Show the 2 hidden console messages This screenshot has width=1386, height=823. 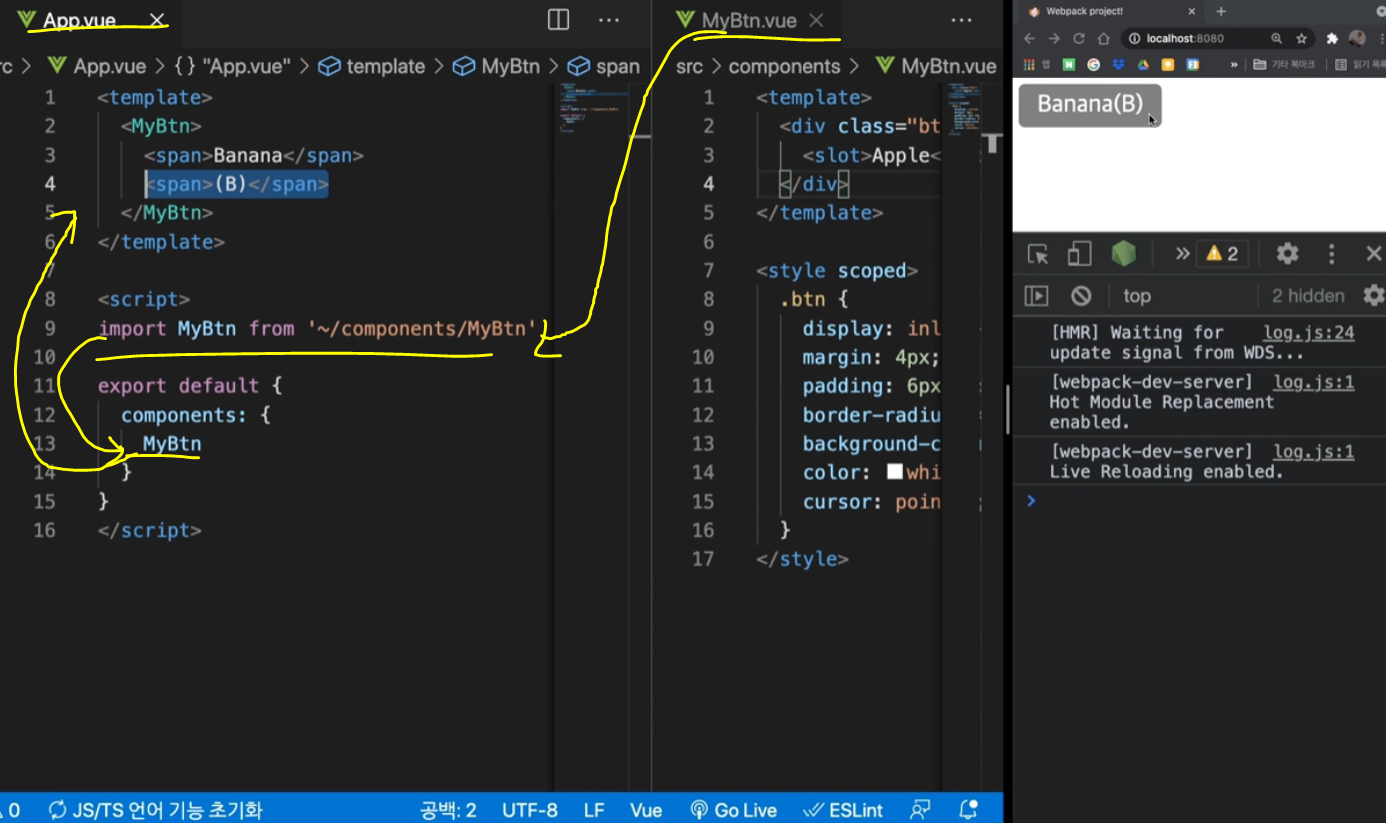click(1308, 296)
